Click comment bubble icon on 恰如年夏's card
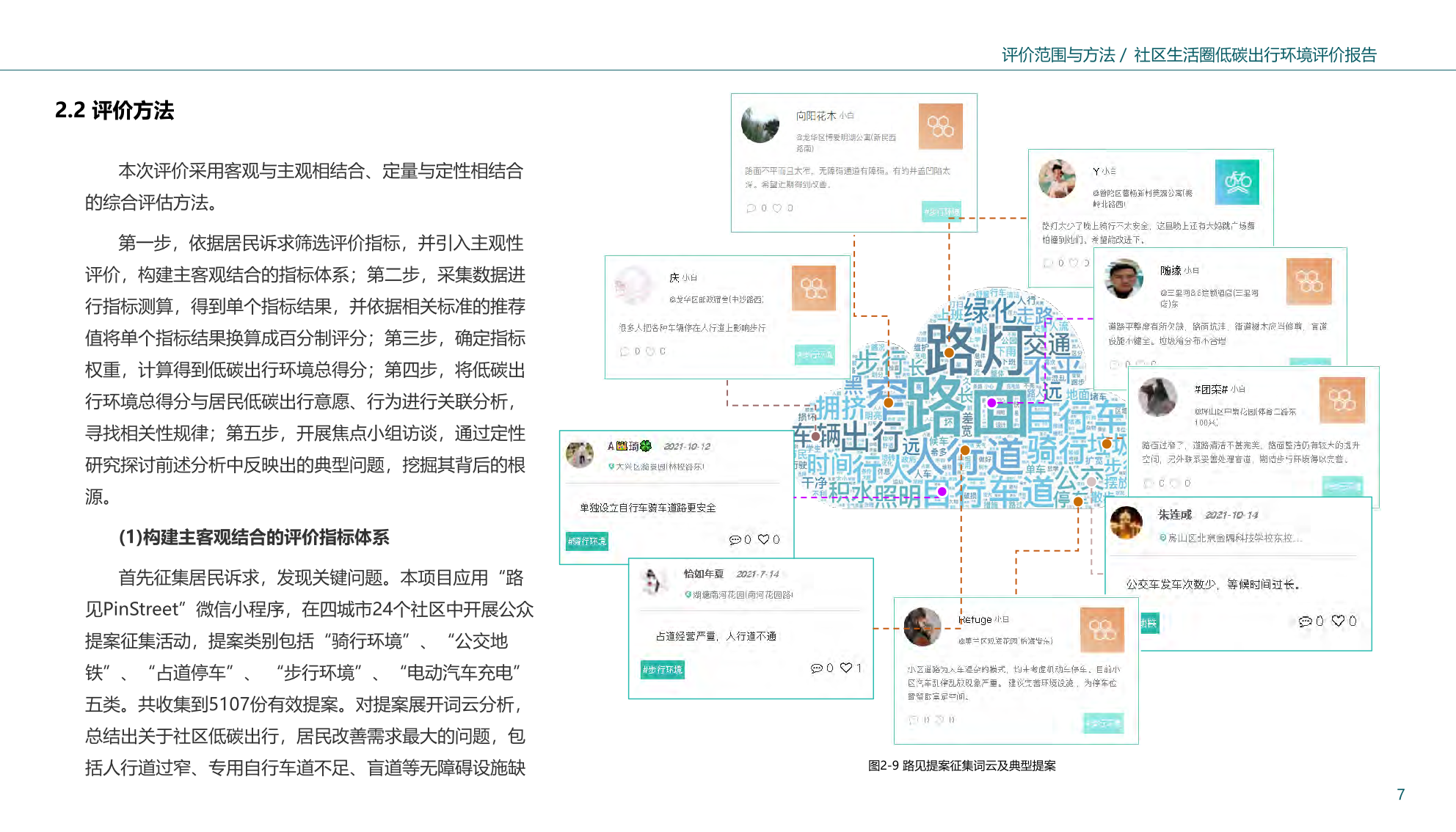This screenshot has height=832, width=1456. (x=816, y=668)
